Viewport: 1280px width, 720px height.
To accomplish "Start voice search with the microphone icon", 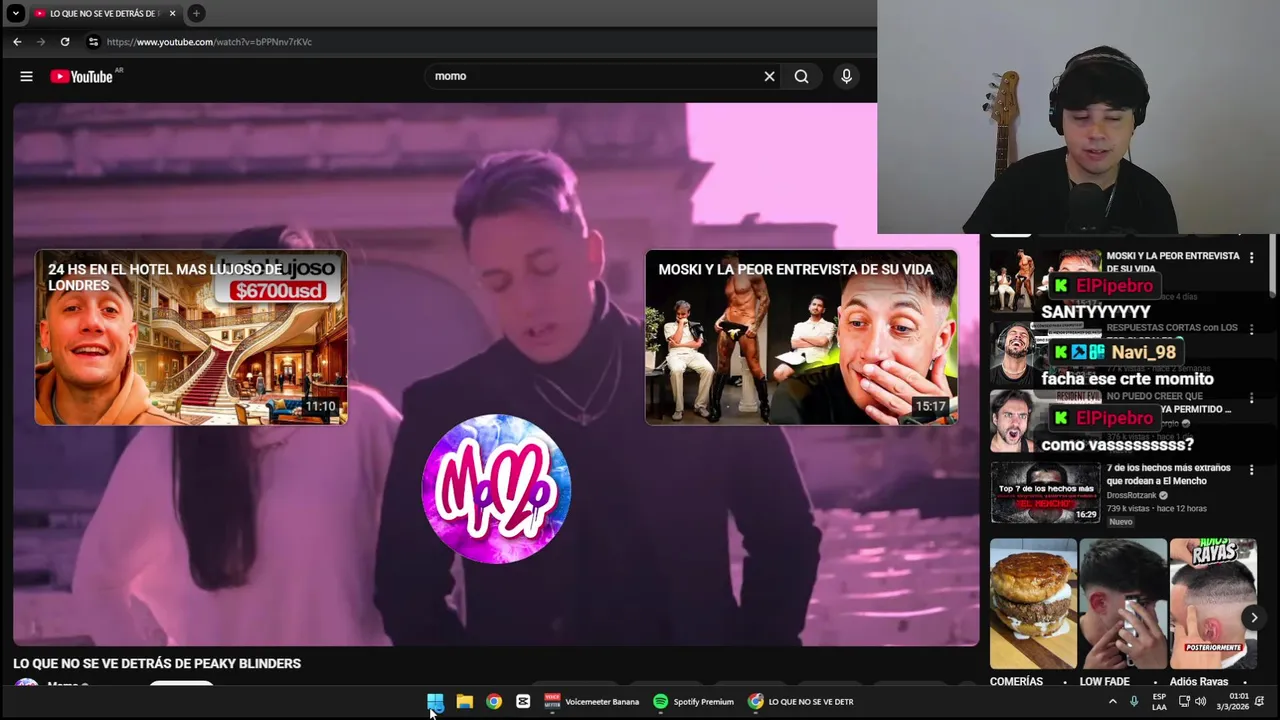I will (x=846, y=76).
